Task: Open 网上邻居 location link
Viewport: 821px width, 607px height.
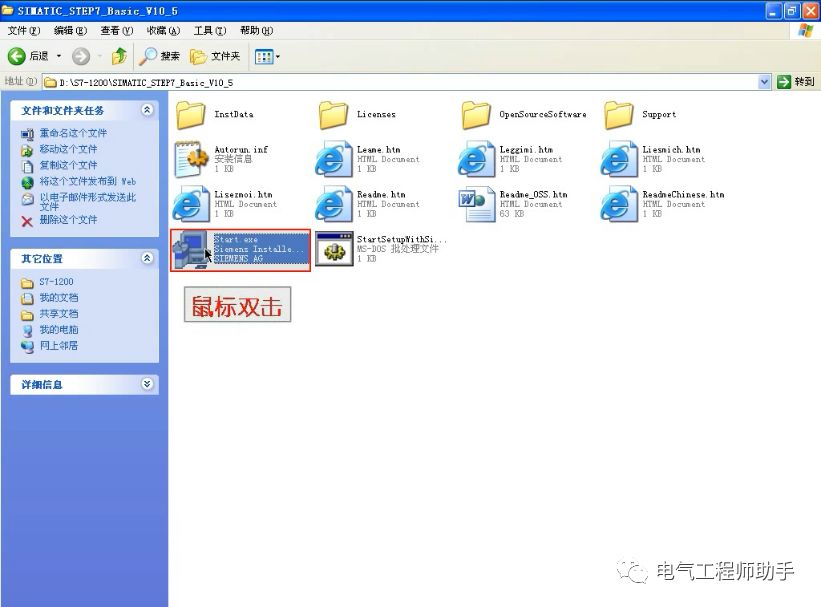Action: tap(59, 346)
